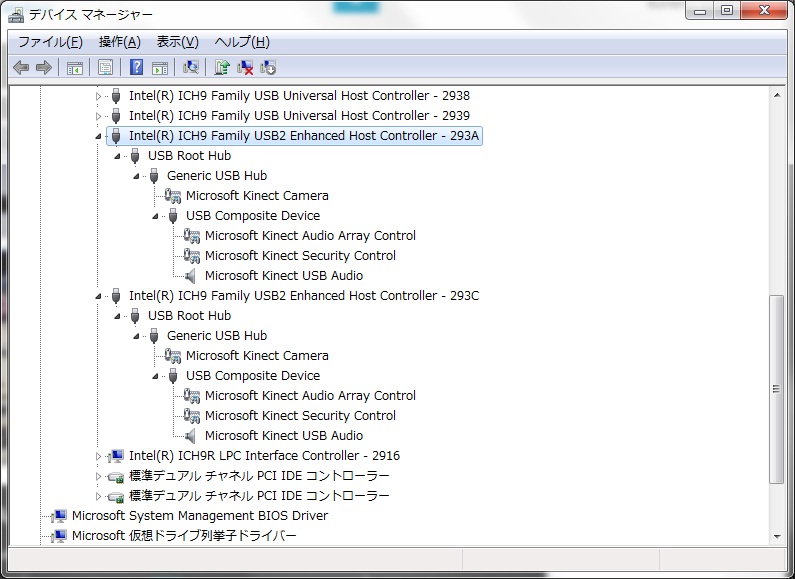Image resolution: width=795 pixels, height=579 pixels.
Task: Click the Forward arrow toolbar icon
Action: coord(43,67)
